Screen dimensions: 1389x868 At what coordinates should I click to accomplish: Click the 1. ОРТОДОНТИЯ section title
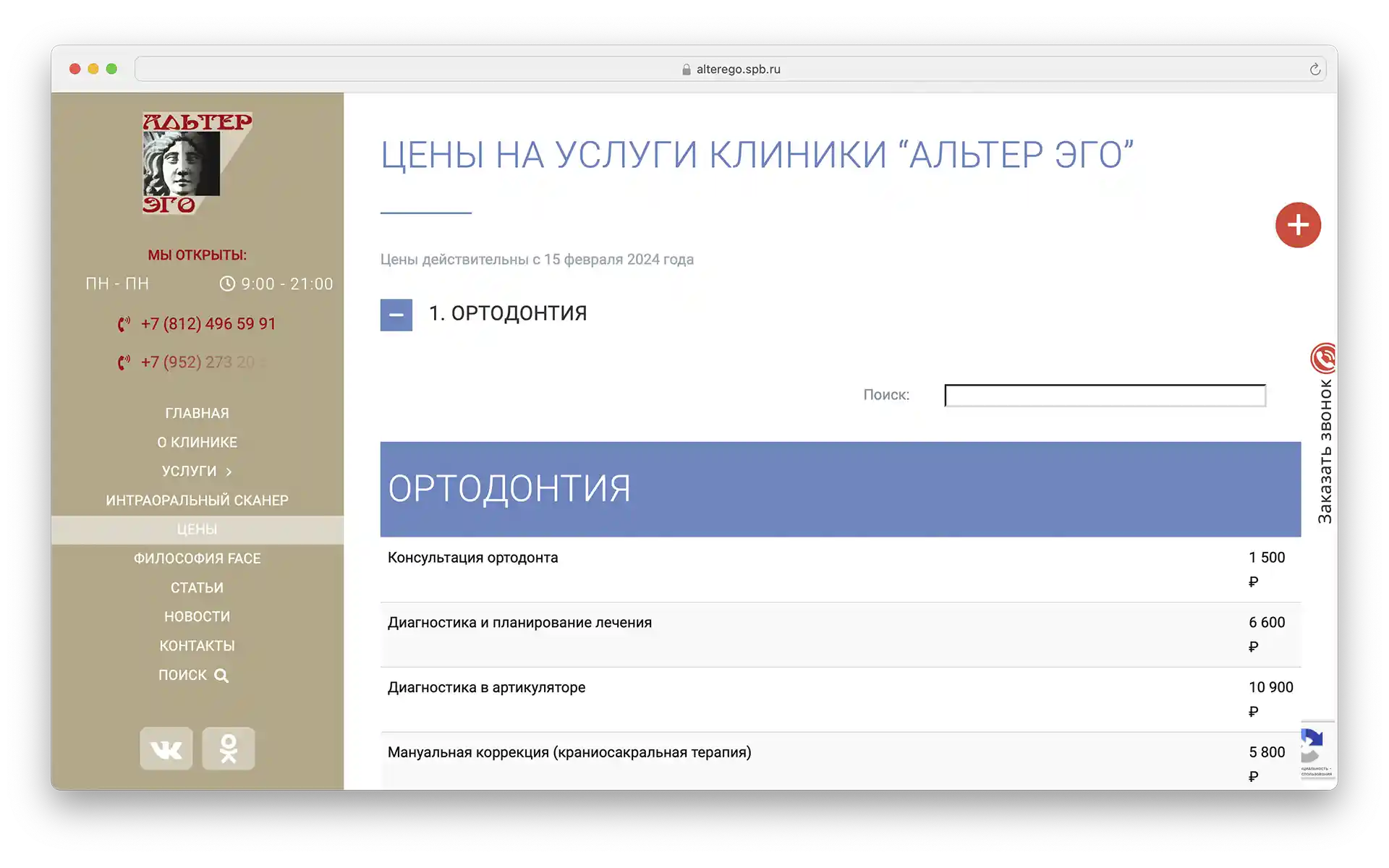[508, 313]
